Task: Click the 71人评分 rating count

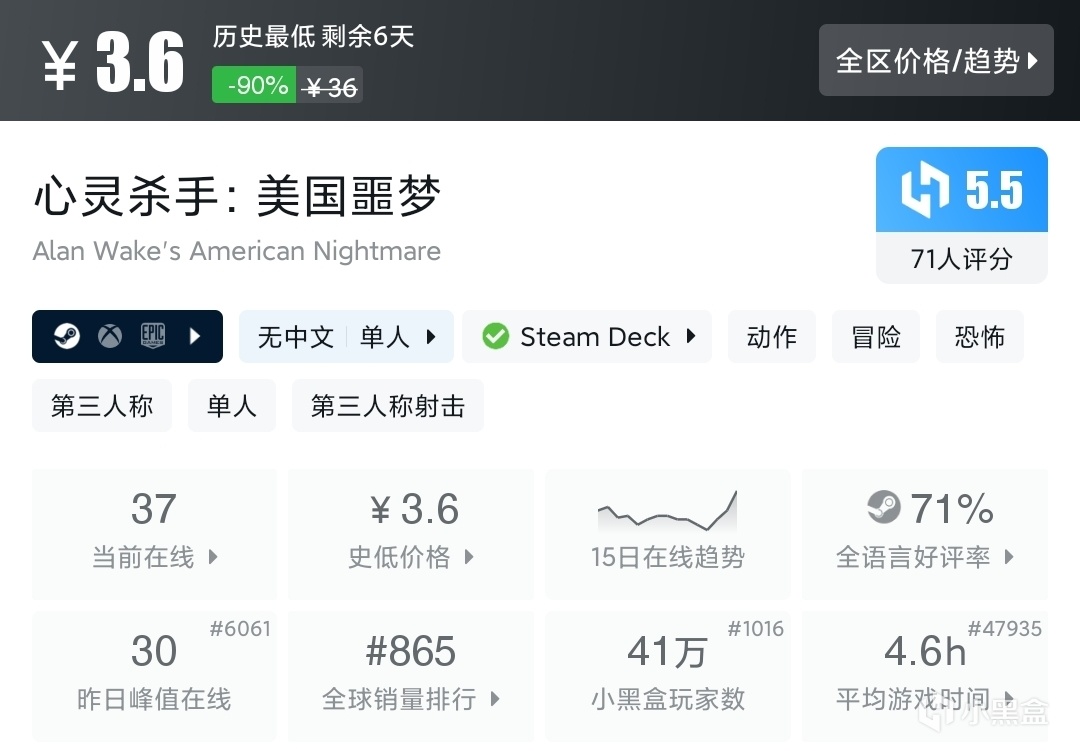Action: (962, 260)
